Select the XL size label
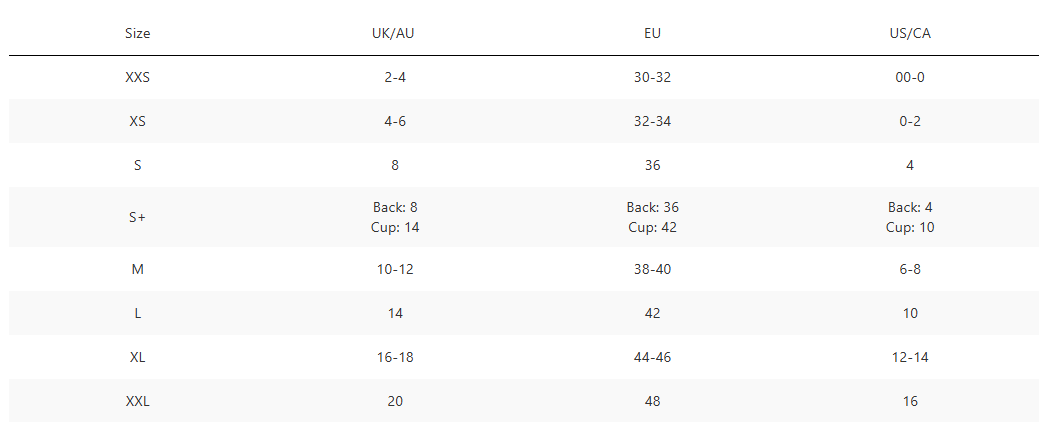 click(138, 357)
